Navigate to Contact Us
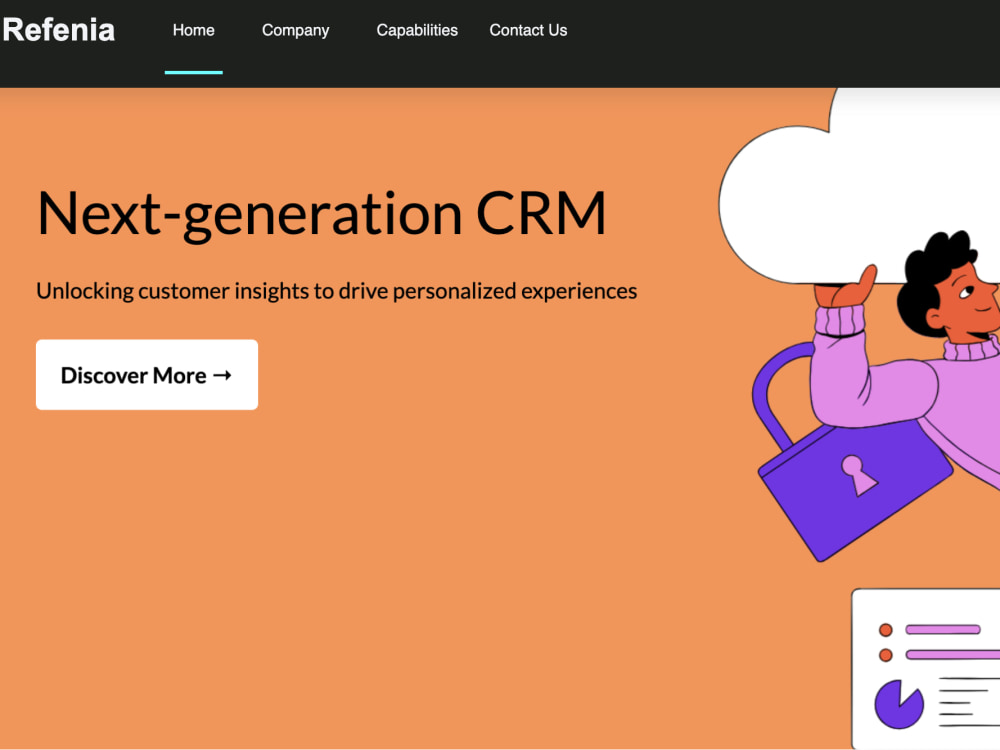The width and height of the screenshot is (1000, 750). [528, 30]
